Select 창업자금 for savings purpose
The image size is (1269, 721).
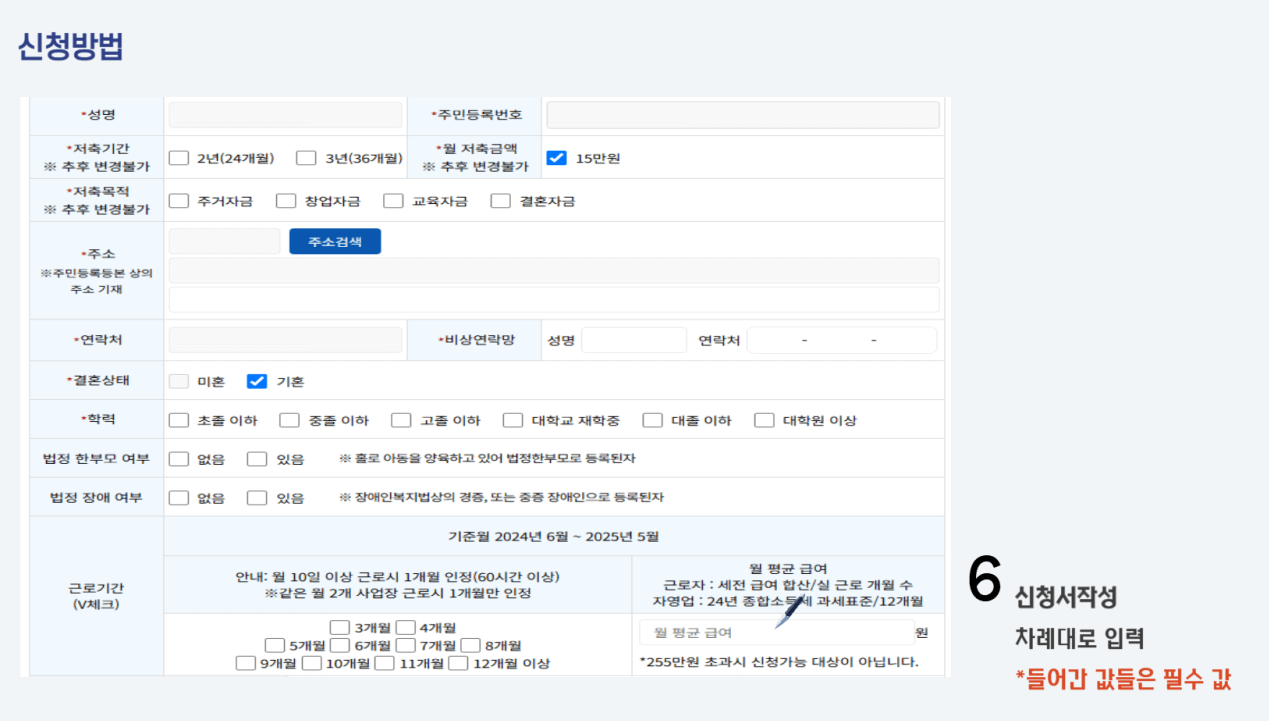click(x=285, y=200)
